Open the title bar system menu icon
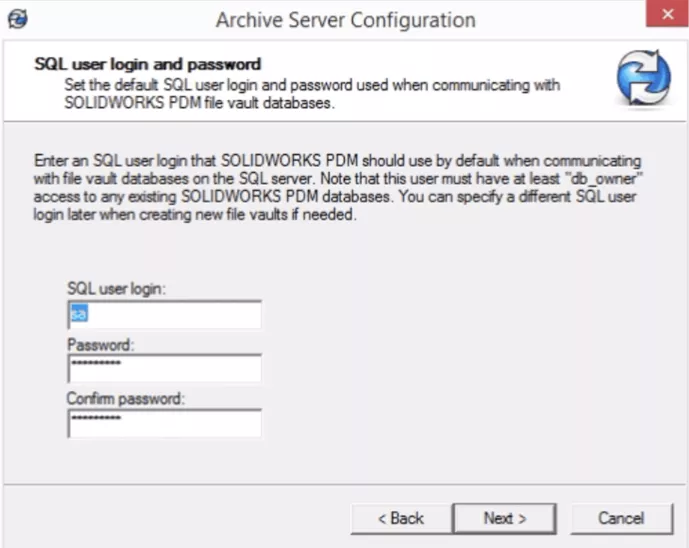The width and height of the screenshot is (689, 548). [18, 19]
